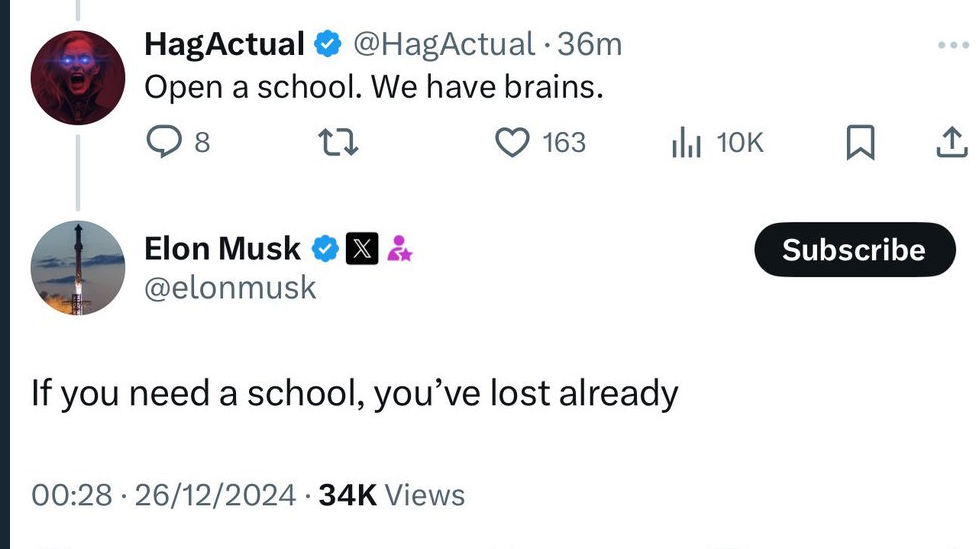Click HagActual's blue verified checkmark
This screenshot has width=979, height=549.
pyautogui.click(x=326, y=44)
